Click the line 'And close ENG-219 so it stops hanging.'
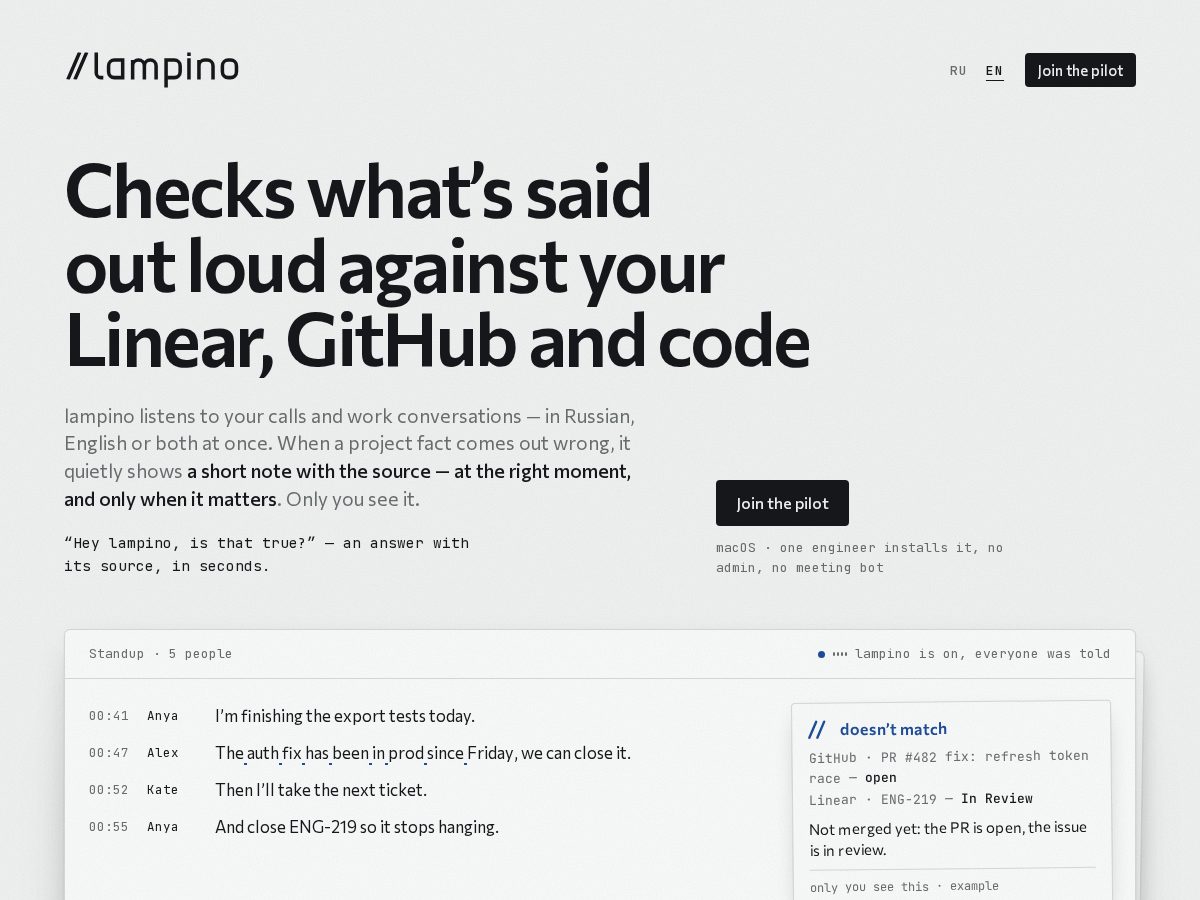This screenshot has width=1200, height=900. (357, 827)
